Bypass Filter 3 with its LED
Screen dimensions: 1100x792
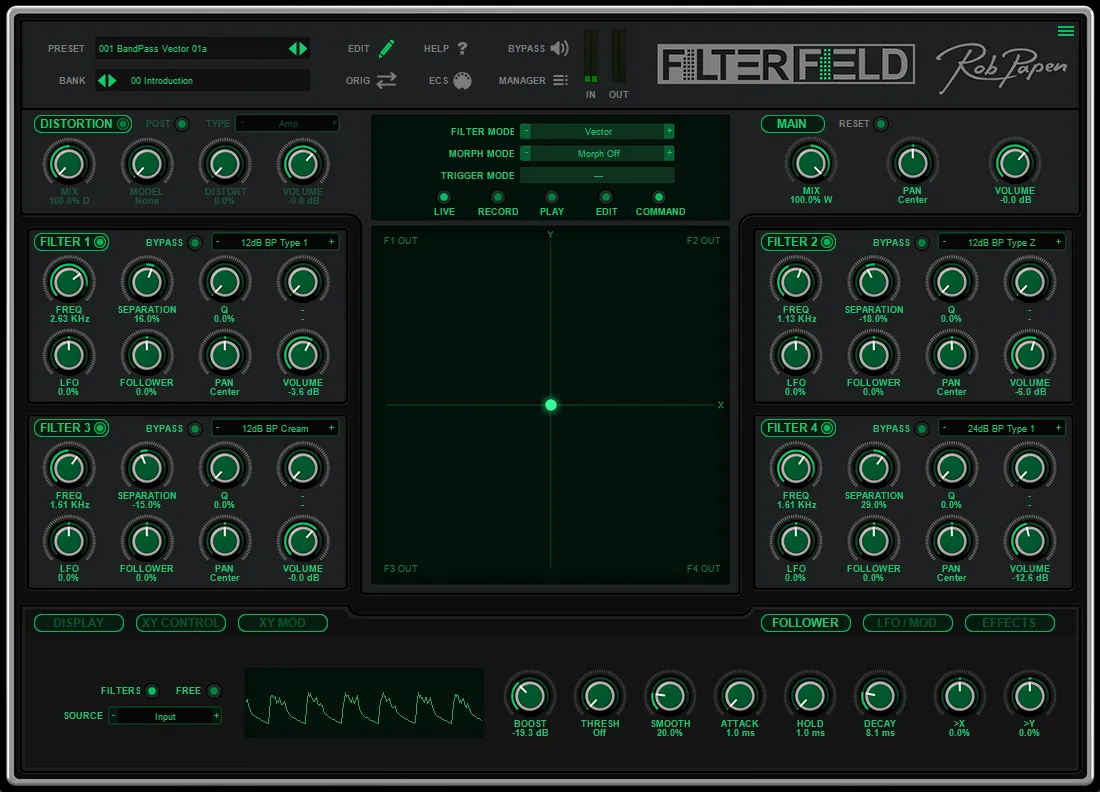pos(195,429)
